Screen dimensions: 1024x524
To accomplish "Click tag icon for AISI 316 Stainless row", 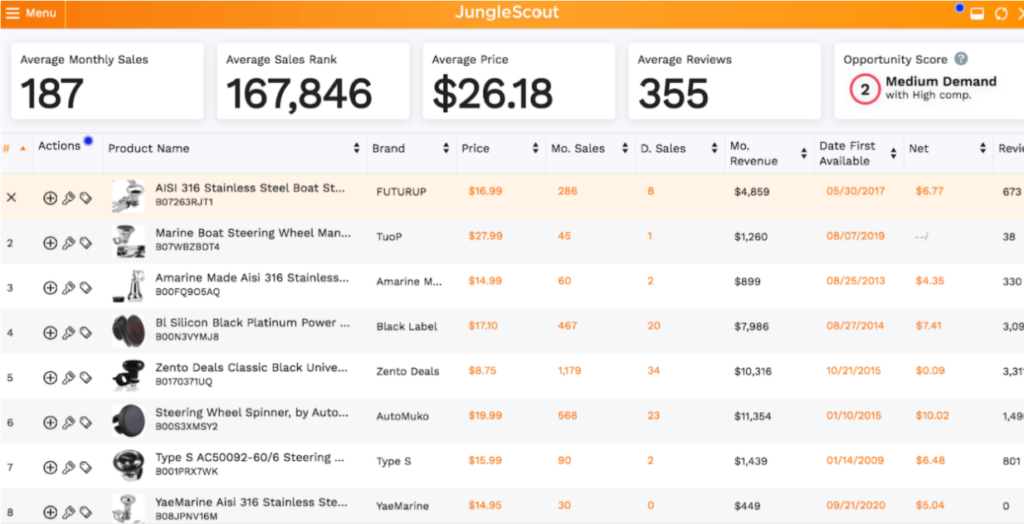I will coord(86,198).
